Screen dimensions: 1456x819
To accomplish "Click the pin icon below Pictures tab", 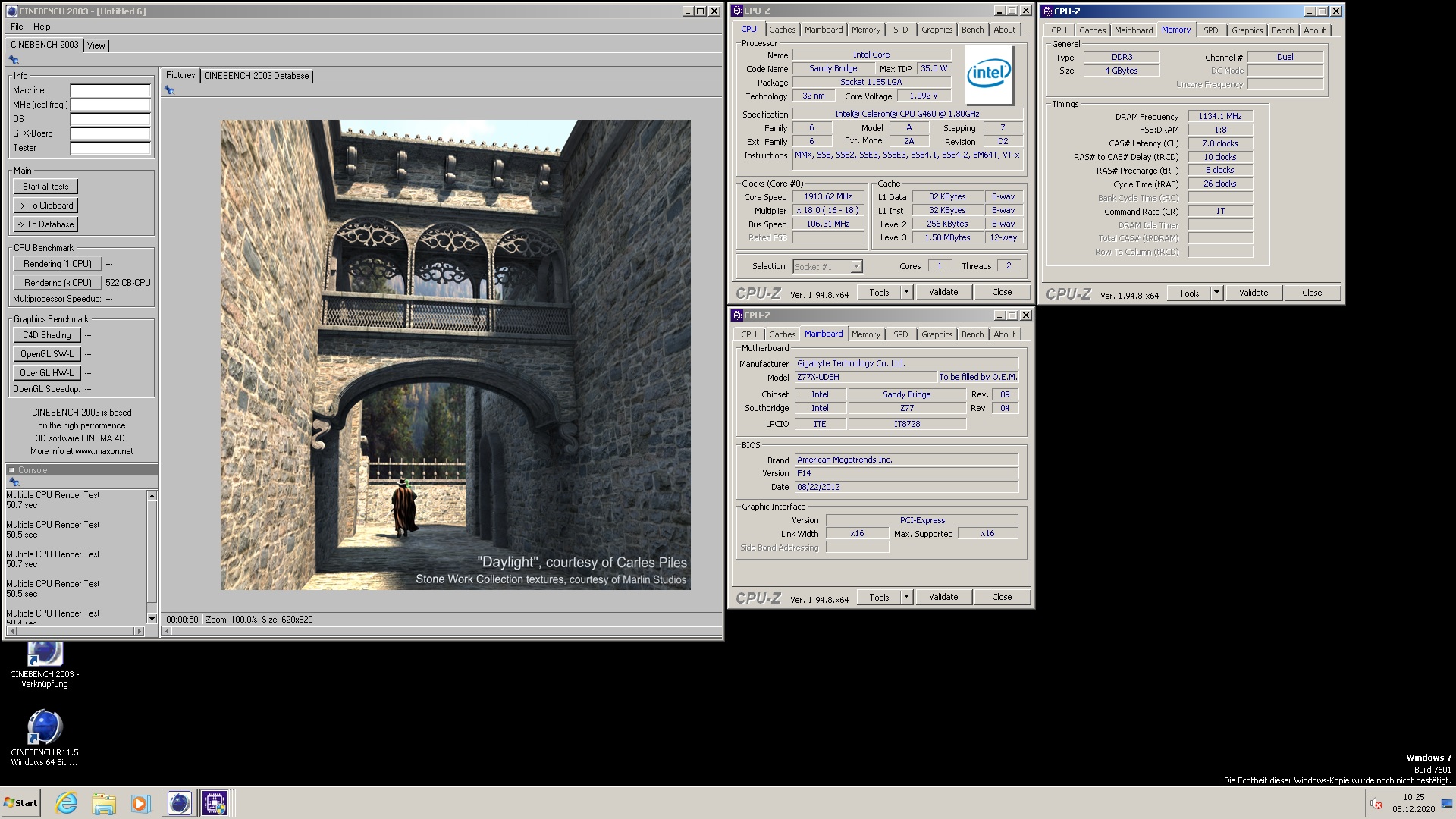I will 169,90.
